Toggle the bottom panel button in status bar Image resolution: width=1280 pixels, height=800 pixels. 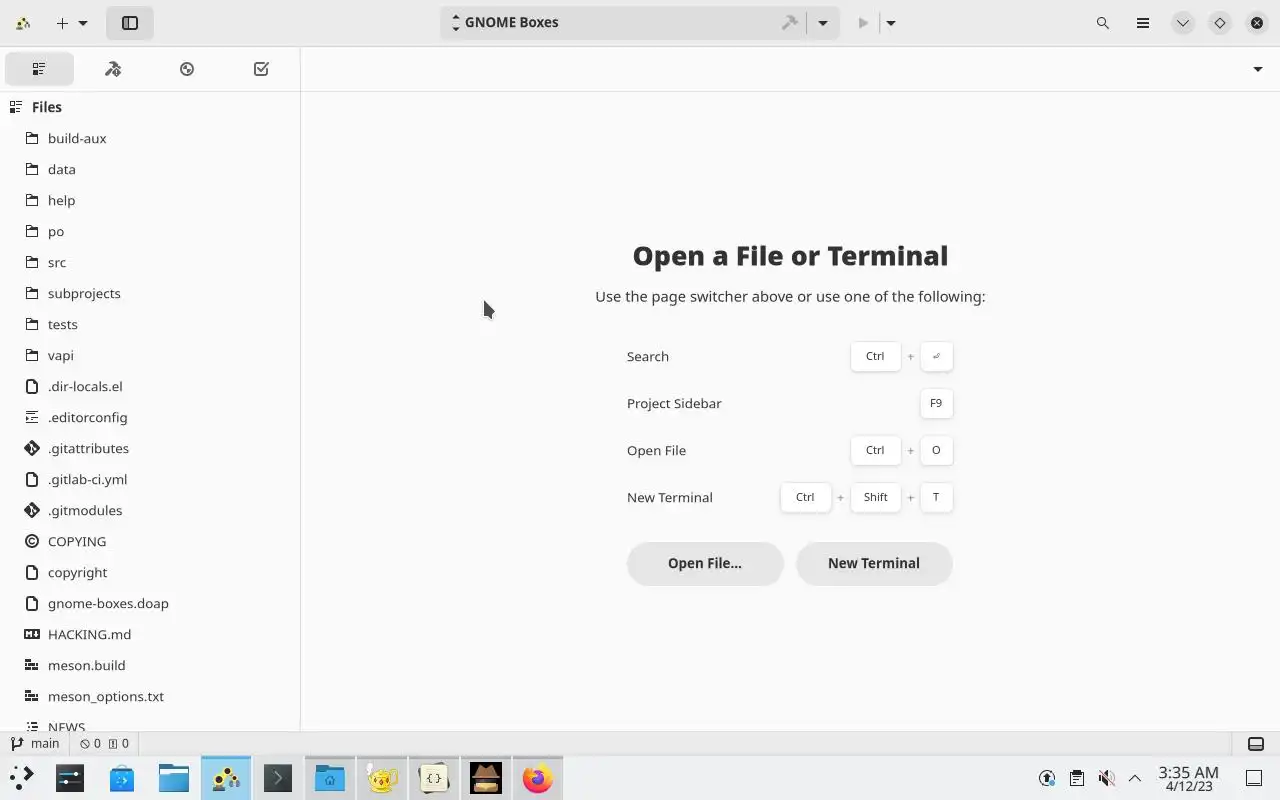1256,744
